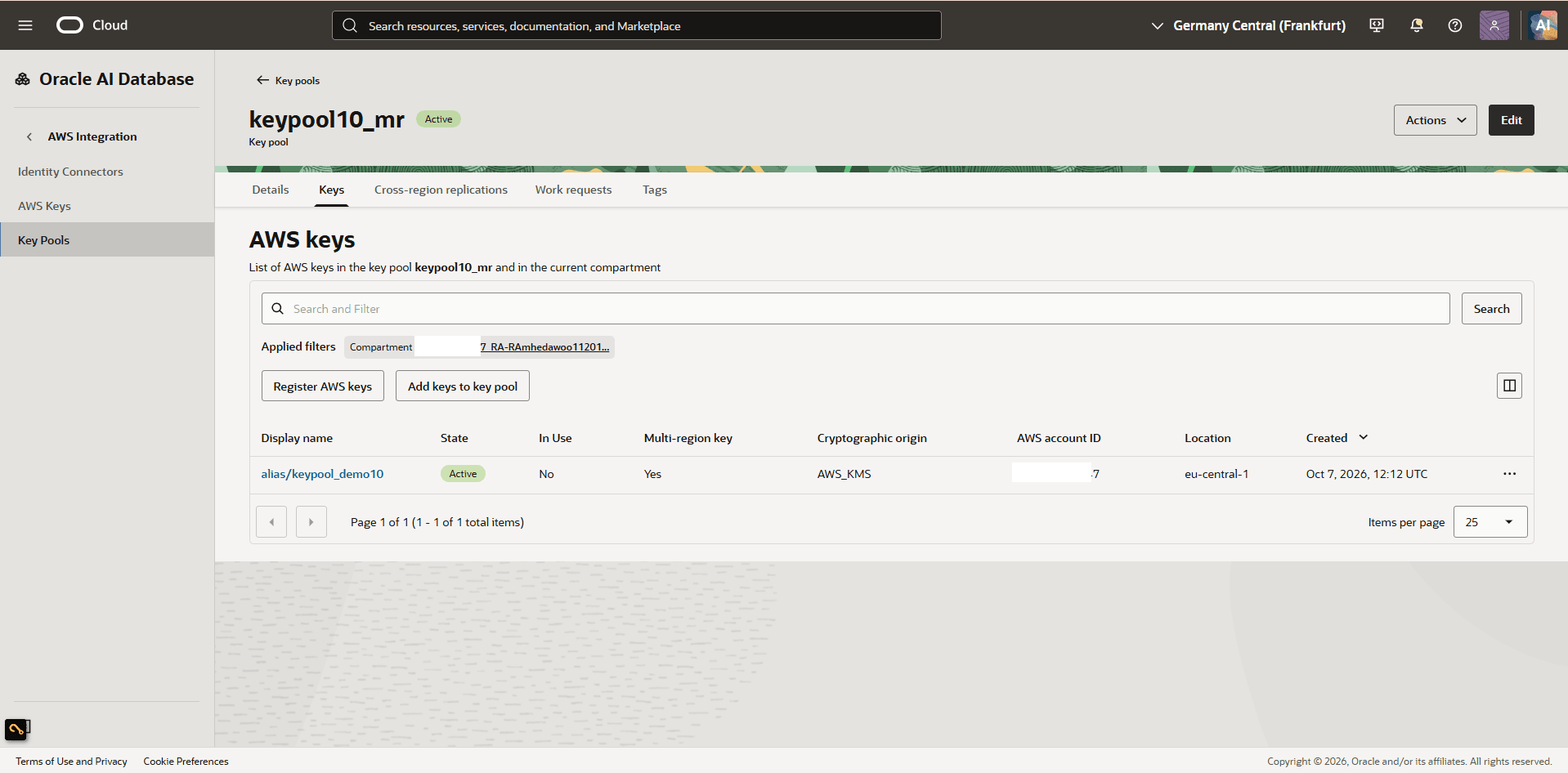Click the Display name column header
1568x773 pixels.
pyautogui.click(x=297, y=438)
